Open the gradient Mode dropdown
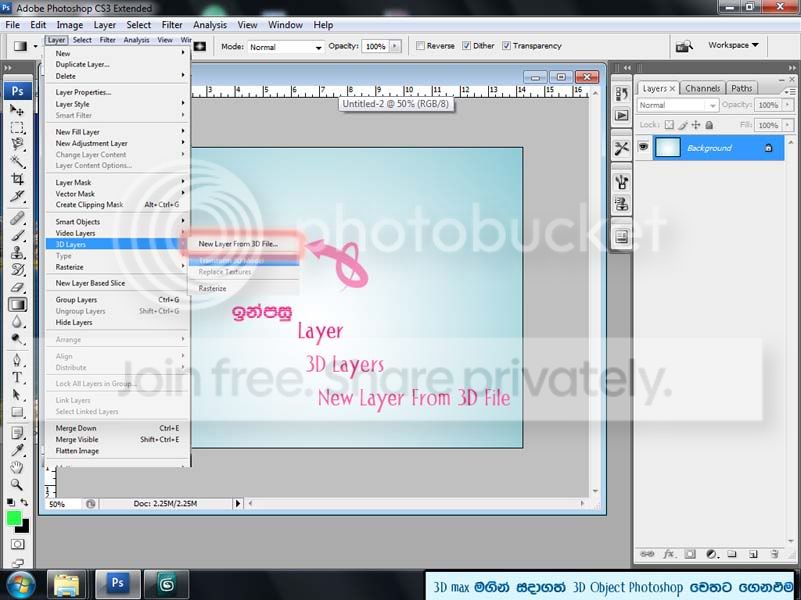 [286, 47]
